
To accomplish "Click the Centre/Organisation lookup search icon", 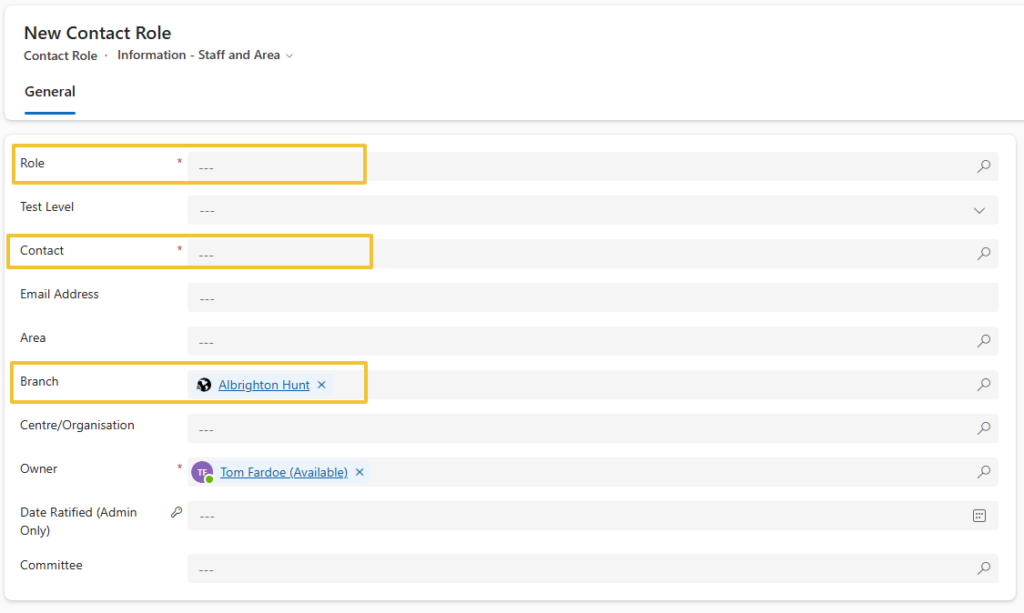I will [x=983, y=429].
